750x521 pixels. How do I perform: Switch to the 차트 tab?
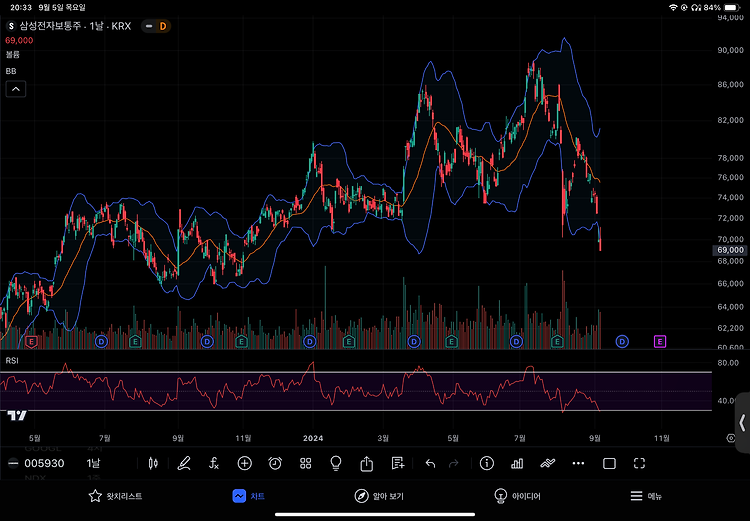248,496
